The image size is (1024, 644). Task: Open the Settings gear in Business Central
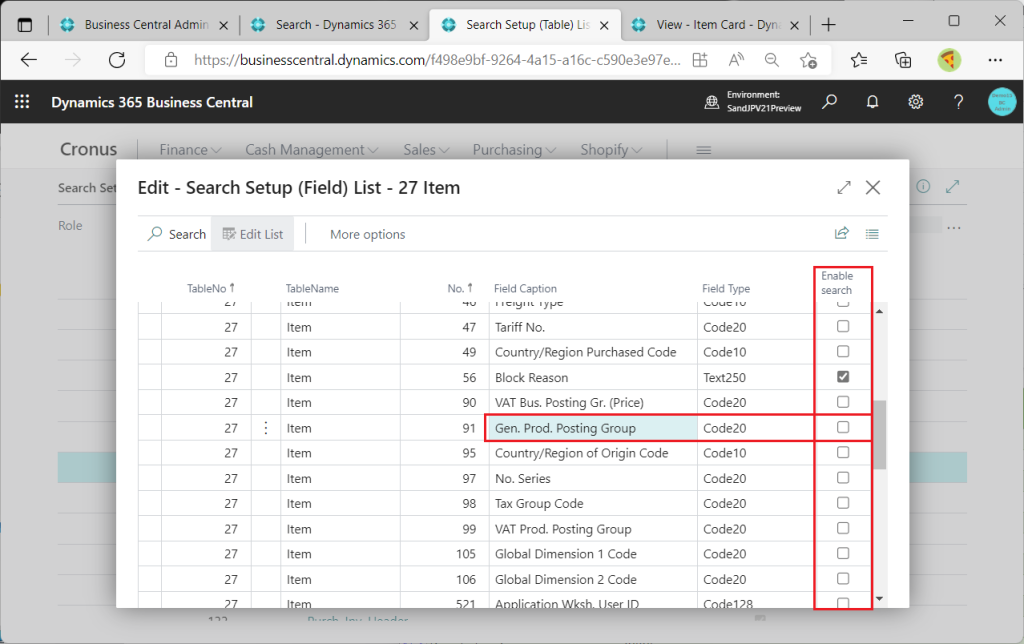click(x=916, y=102)
